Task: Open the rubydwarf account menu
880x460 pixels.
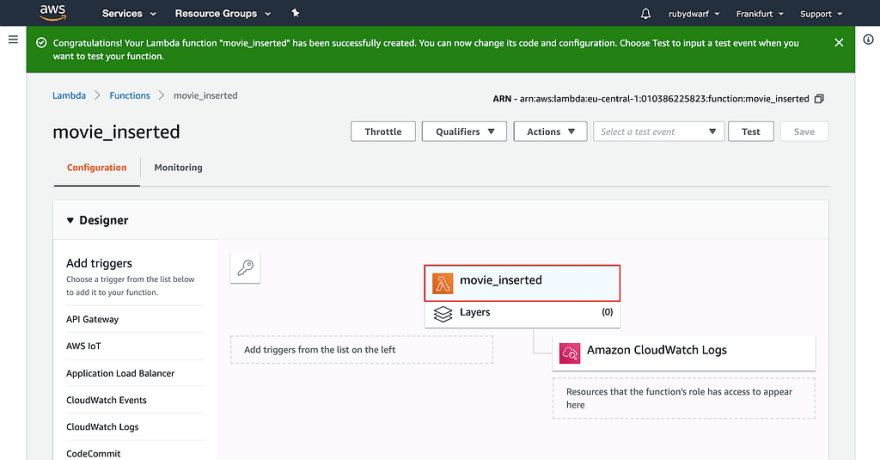Action: pos(694,14)
